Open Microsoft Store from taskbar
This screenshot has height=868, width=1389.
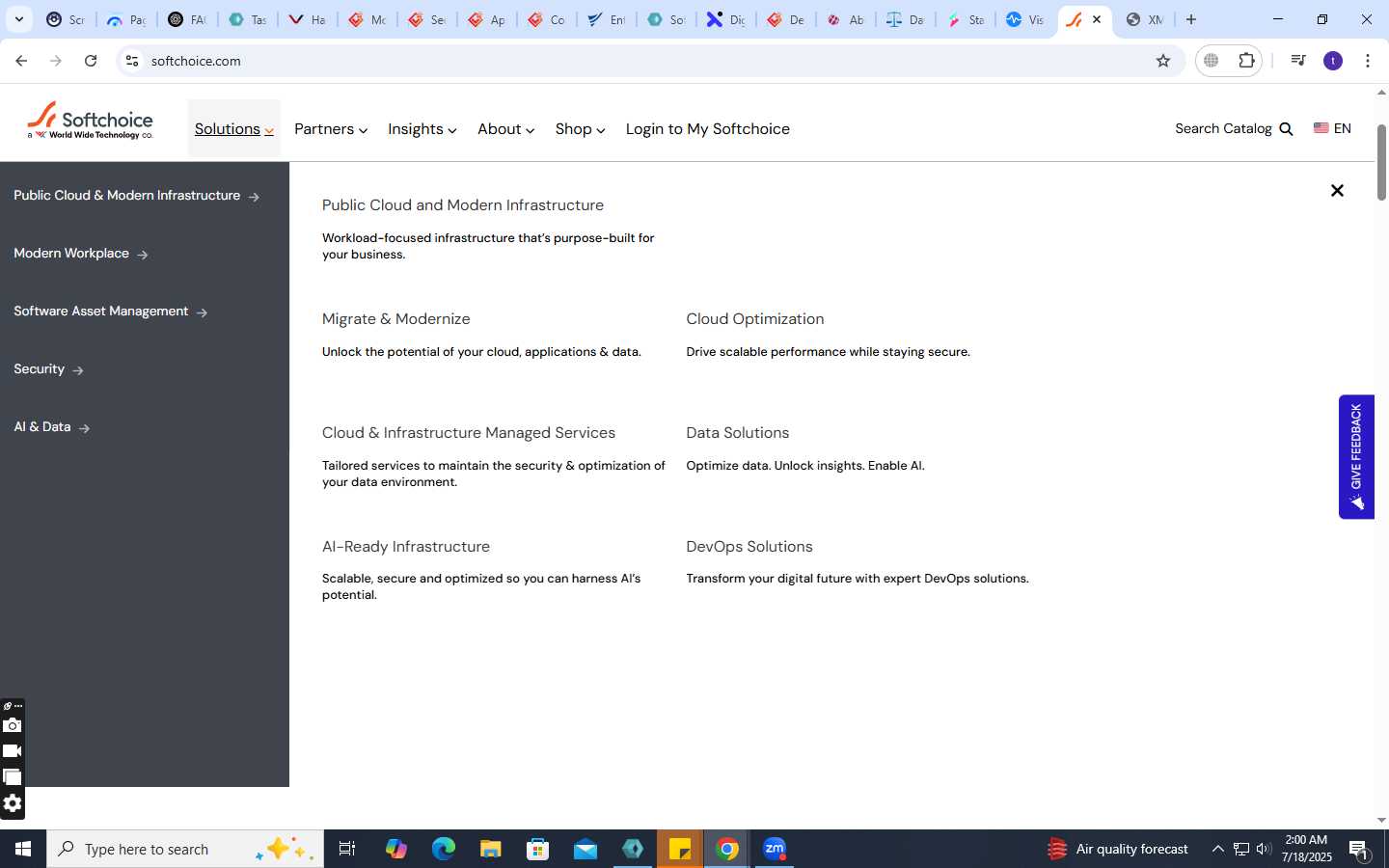tap(538, 849)
